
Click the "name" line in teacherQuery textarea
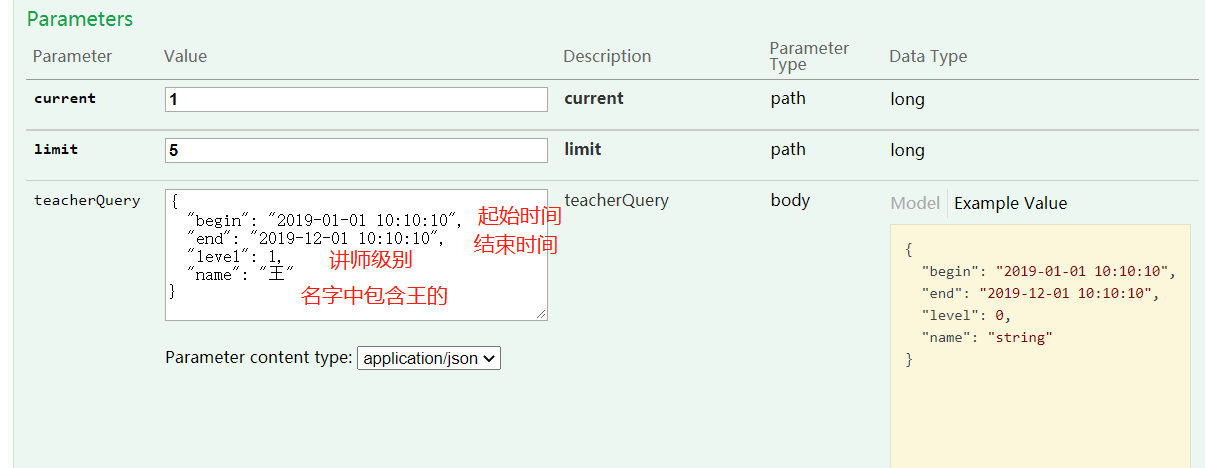coord(240,272)
